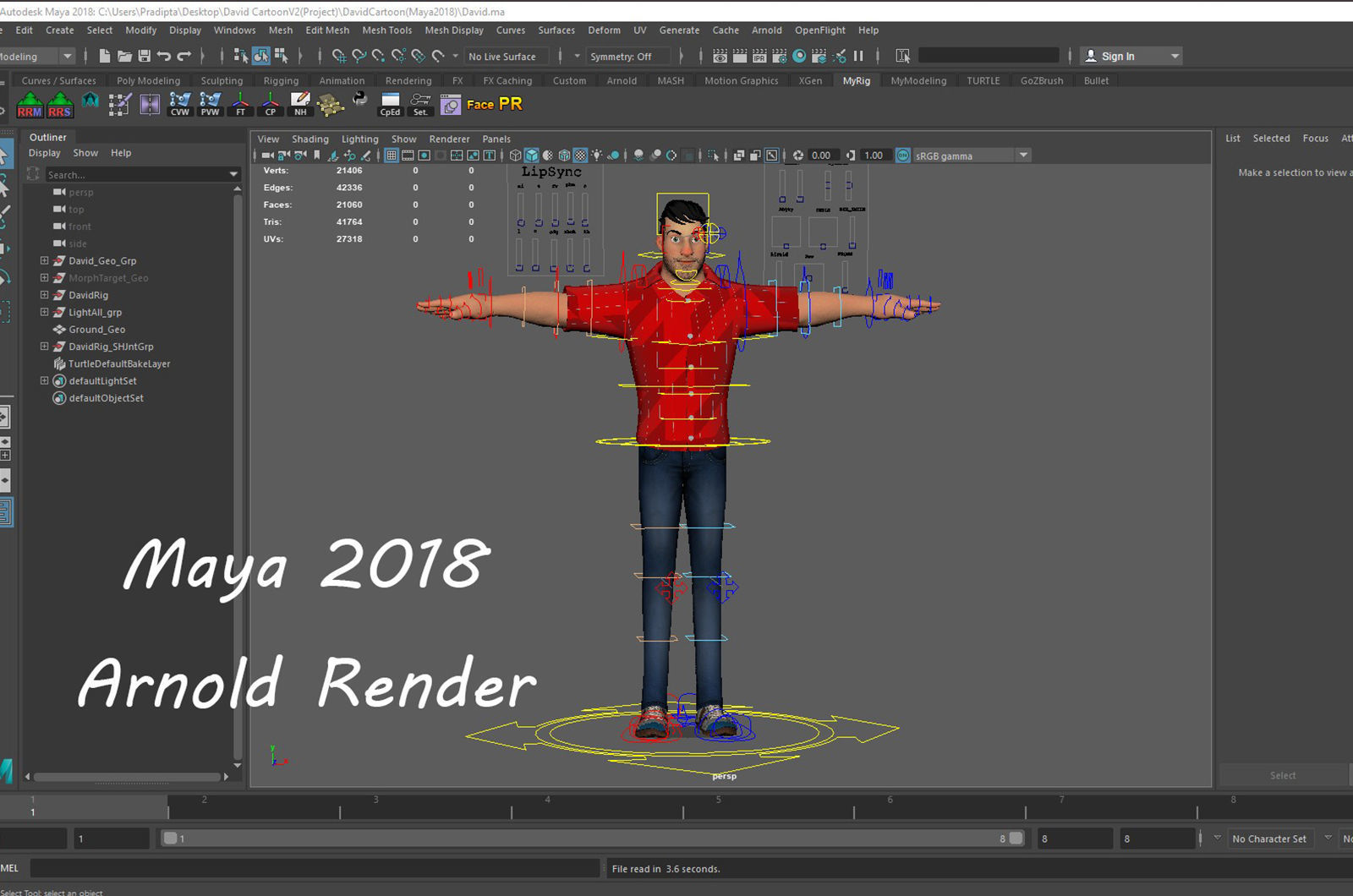Click the Redo arrow icon

pos(184,56)
